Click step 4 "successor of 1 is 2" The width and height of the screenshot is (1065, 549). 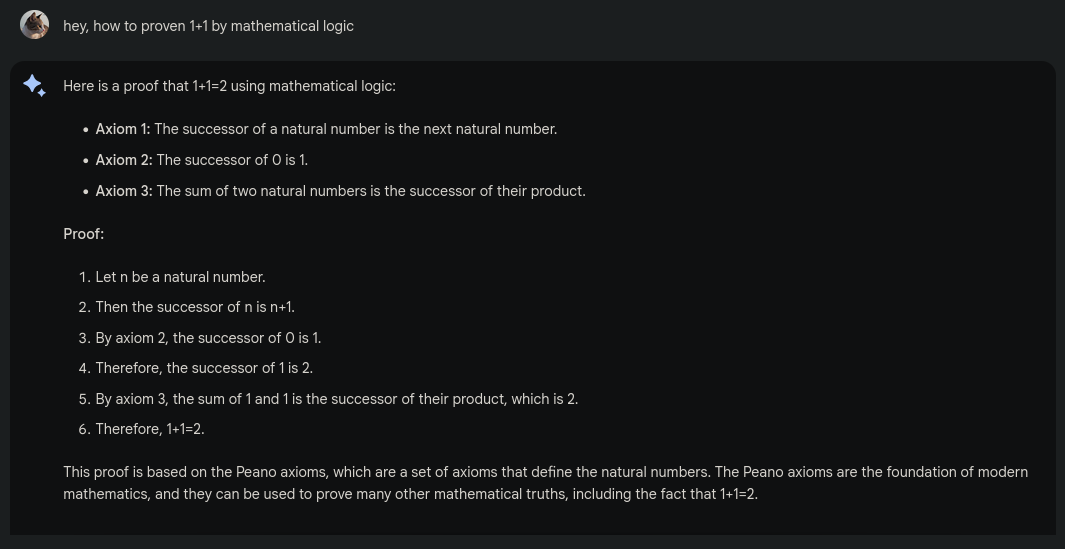point(204,368)
